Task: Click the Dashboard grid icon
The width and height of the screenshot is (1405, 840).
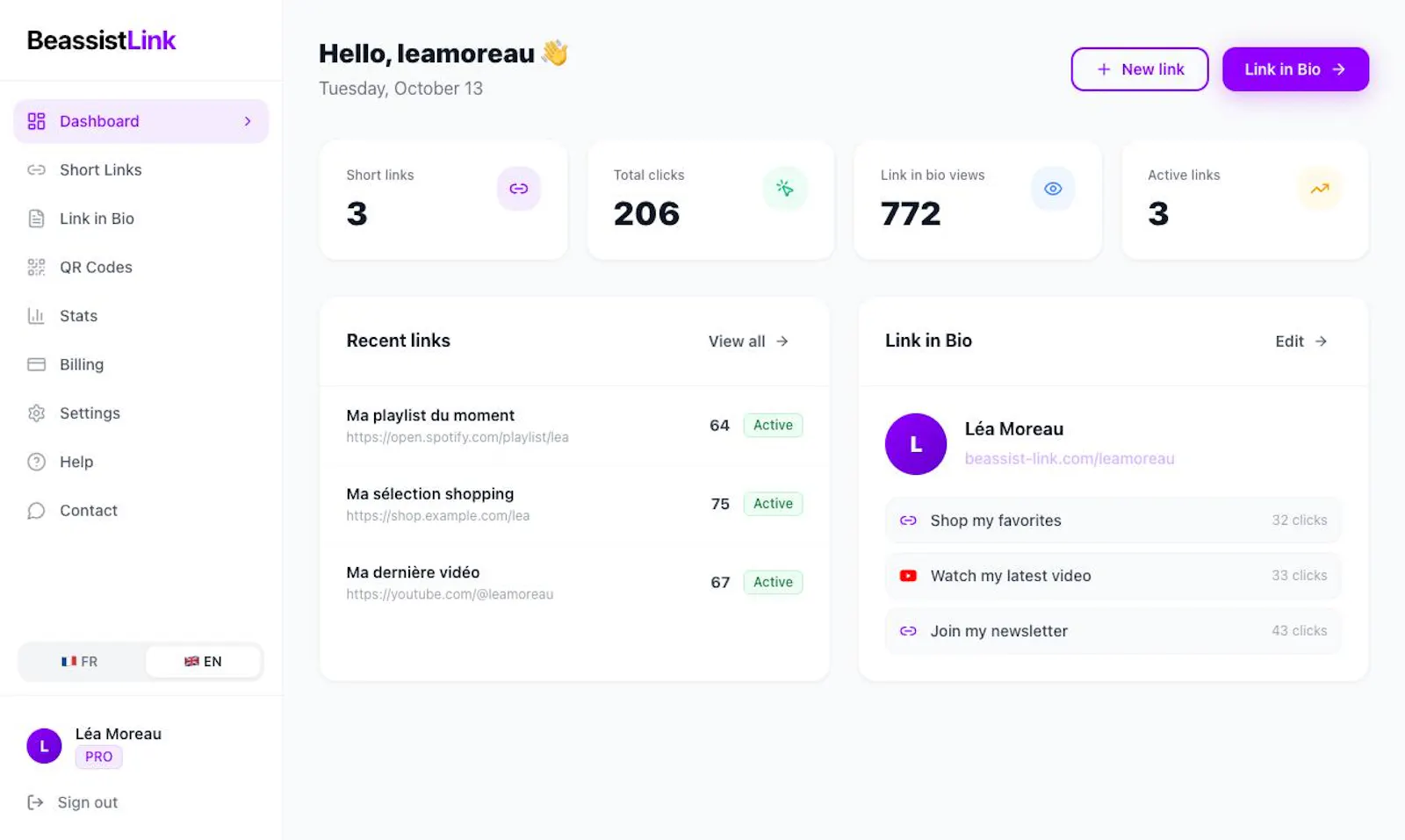Action: coord(36,121)
